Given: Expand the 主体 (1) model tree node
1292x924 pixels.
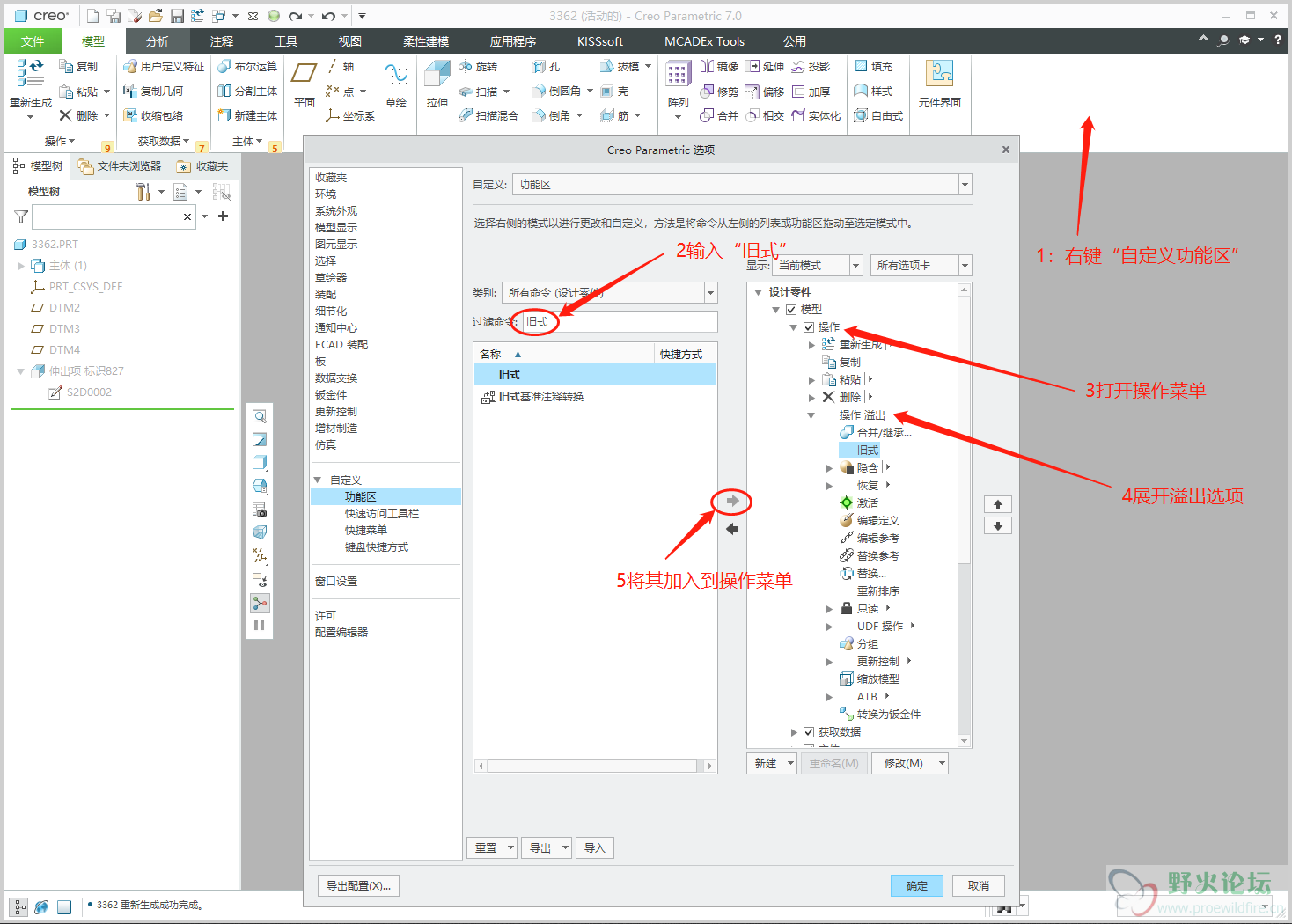Looking at the screenshot, I should (21, 266).
